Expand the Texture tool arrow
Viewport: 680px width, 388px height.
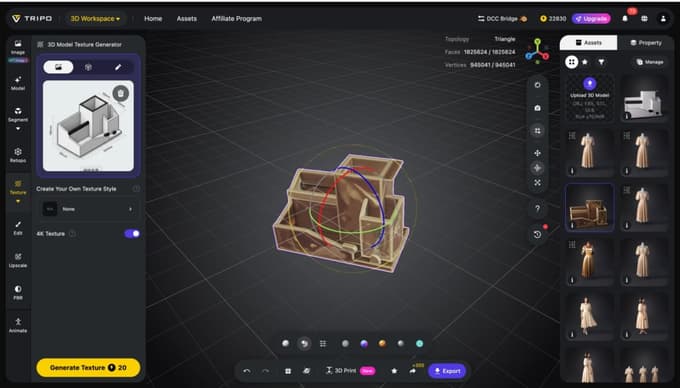pos(18,201)
